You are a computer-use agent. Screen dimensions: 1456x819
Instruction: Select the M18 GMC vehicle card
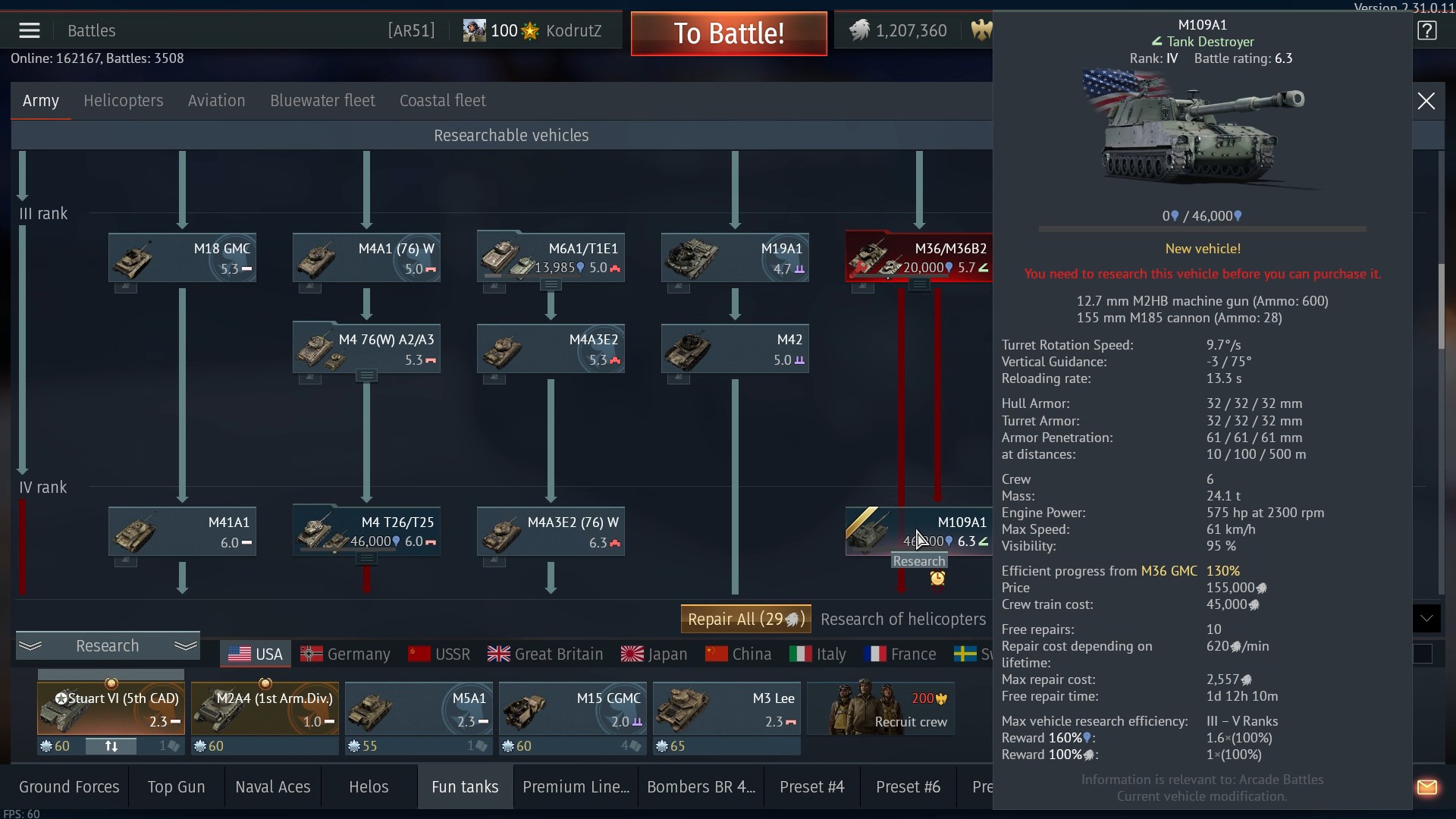tap(182, 258)
